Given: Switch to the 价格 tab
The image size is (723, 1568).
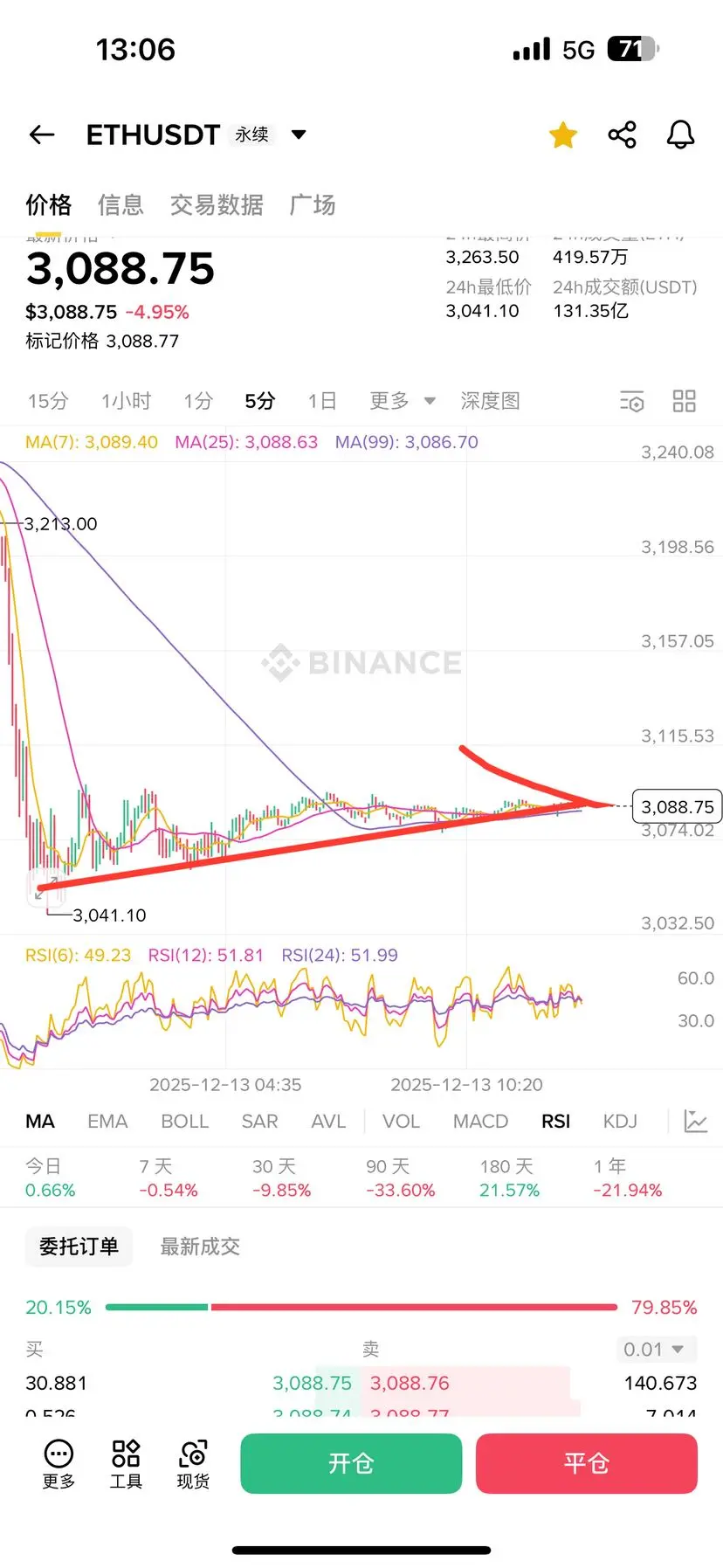Looking at the screenshot, I should [49, 205].
